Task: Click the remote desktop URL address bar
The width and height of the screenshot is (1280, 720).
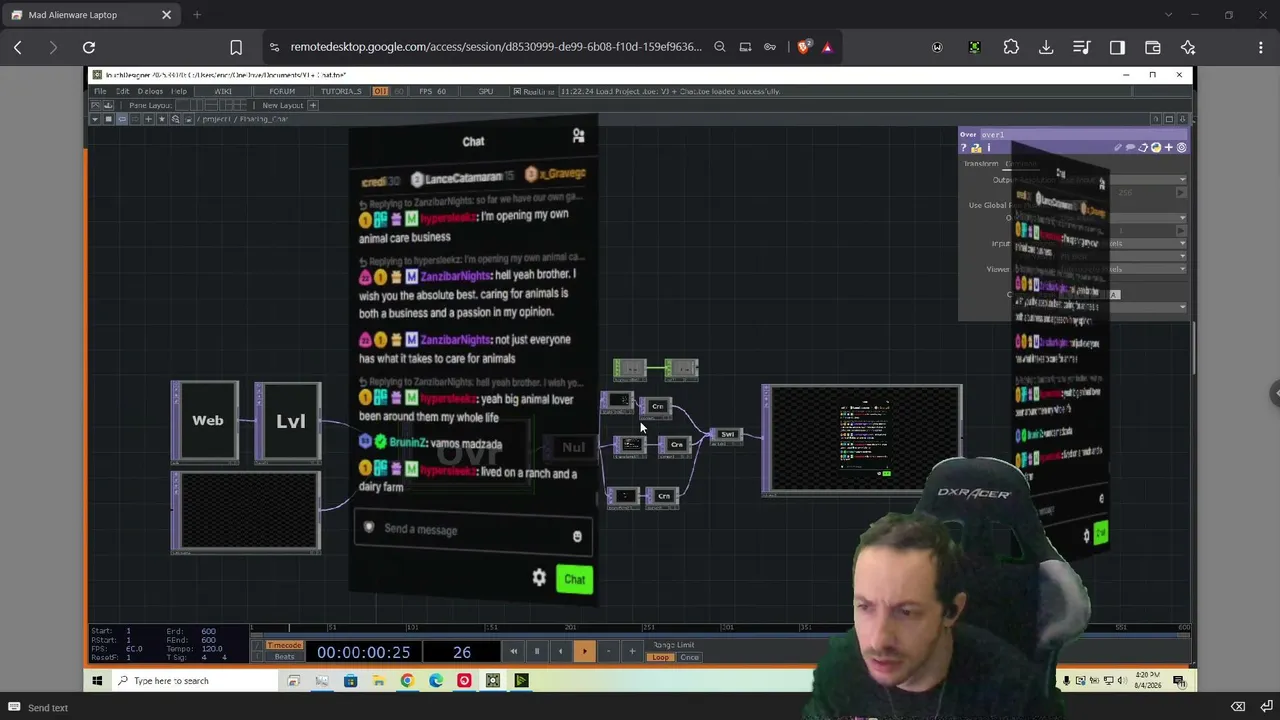Action: 496,47
